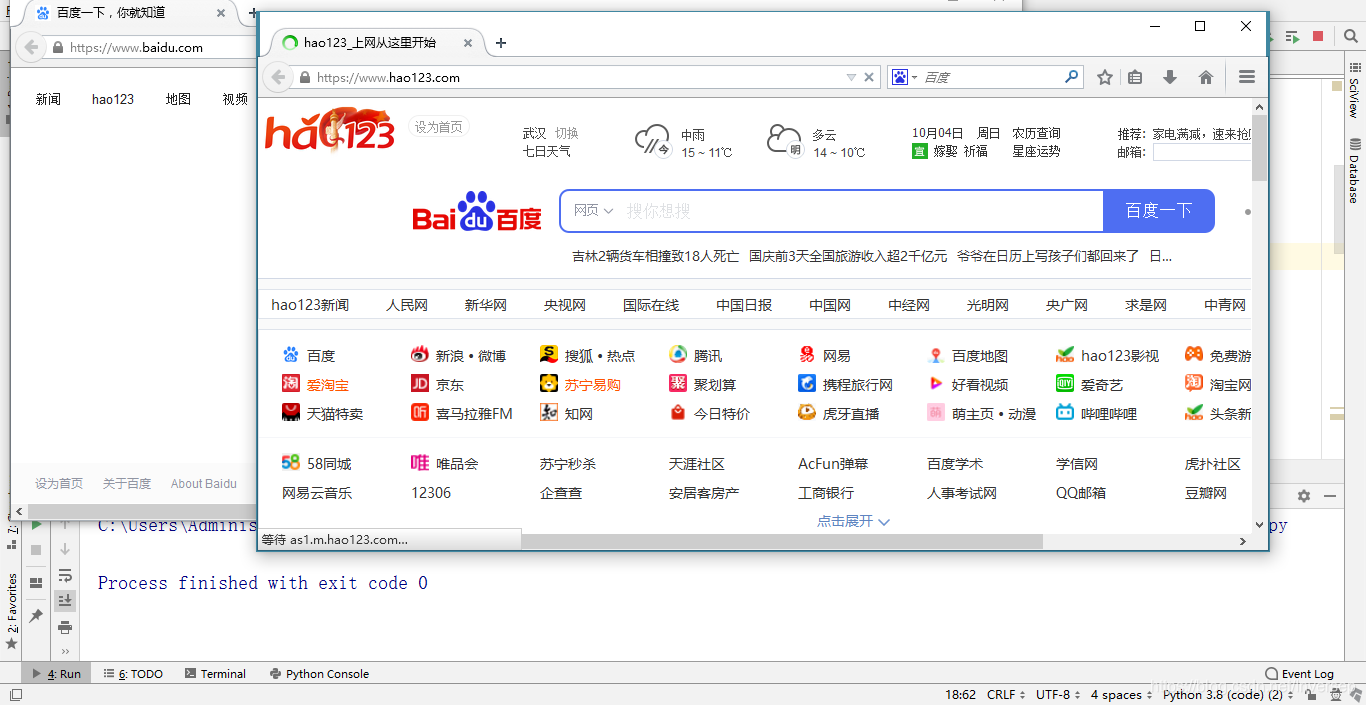Click the hao123 address bar URL

pos(388,77)
